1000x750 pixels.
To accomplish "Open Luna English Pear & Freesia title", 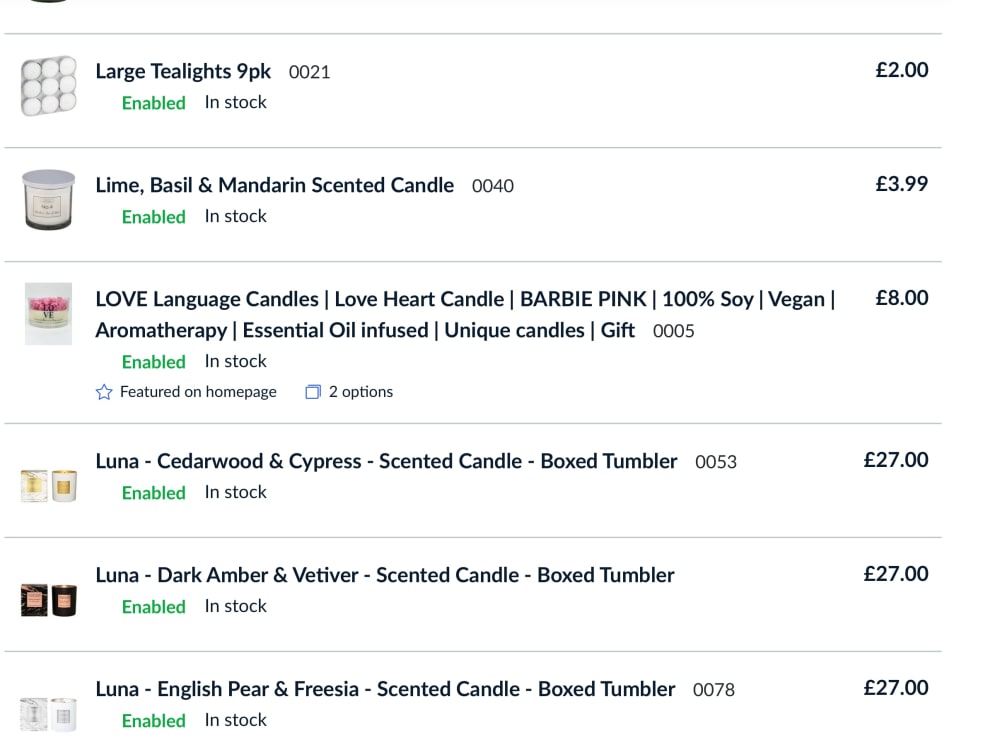I will [x=385, y=689].
